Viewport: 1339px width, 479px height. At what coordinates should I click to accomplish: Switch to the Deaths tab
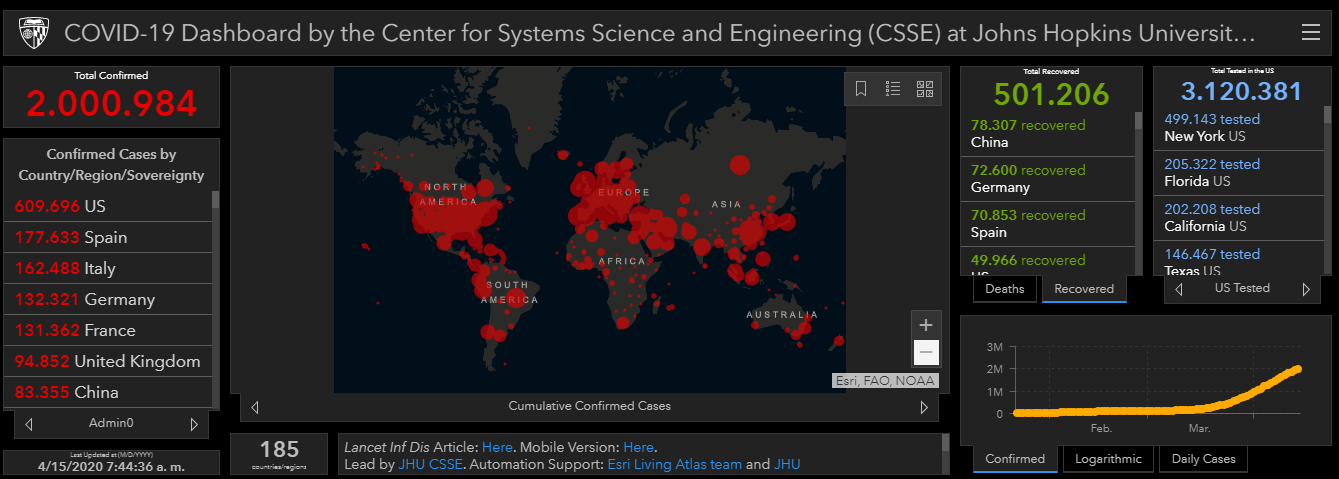(x=1005, y=289)
